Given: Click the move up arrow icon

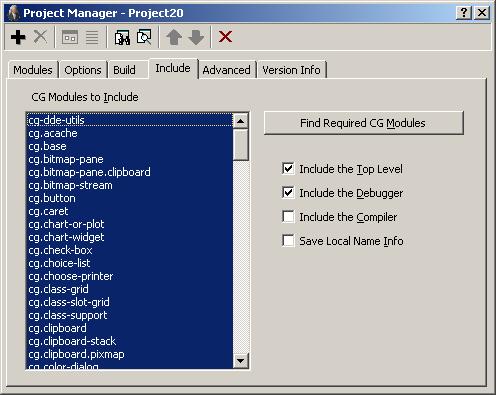Looking at the screenshot, I should 174,37.
